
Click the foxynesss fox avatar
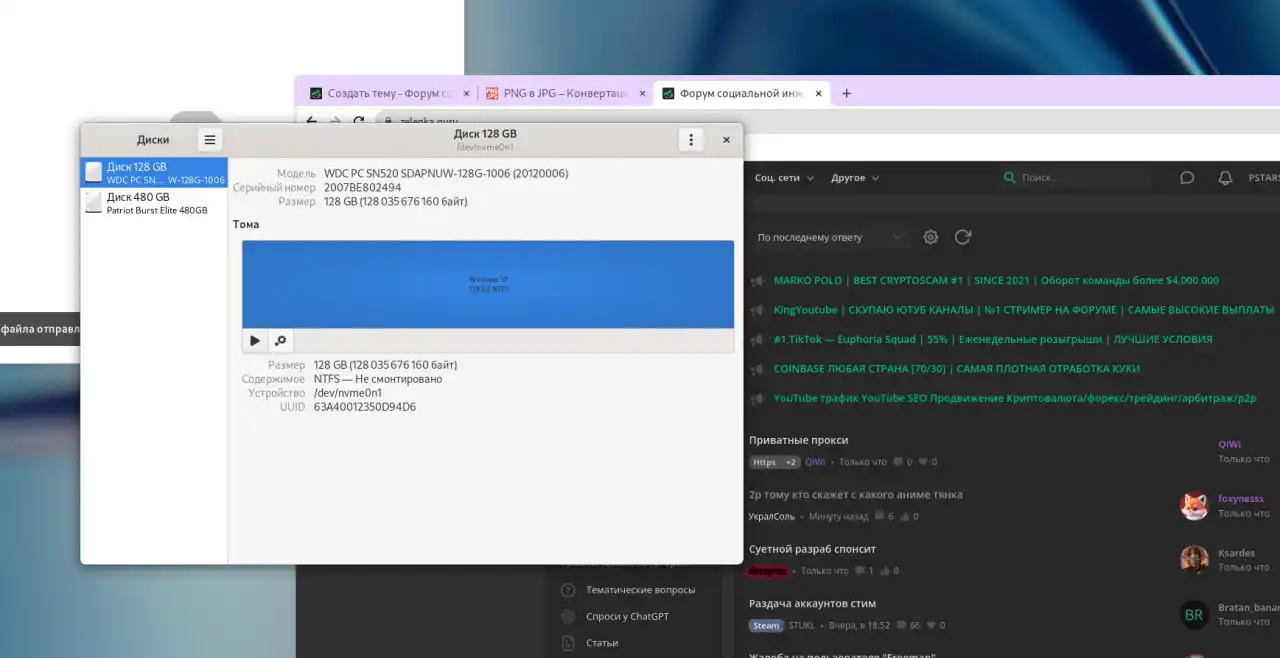pos(1194,506)
